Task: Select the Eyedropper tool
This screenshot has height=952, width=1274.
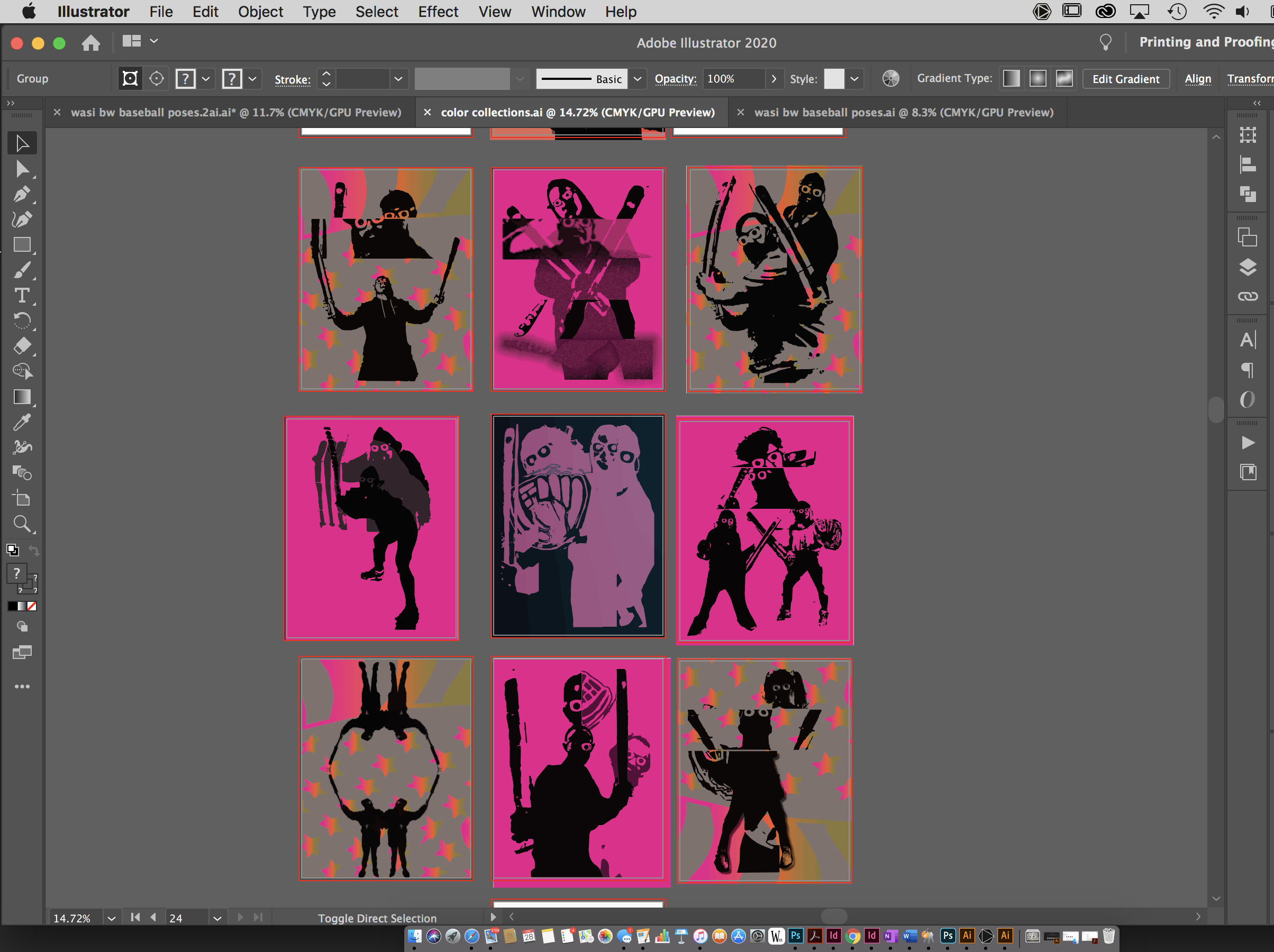Action: 22,422
